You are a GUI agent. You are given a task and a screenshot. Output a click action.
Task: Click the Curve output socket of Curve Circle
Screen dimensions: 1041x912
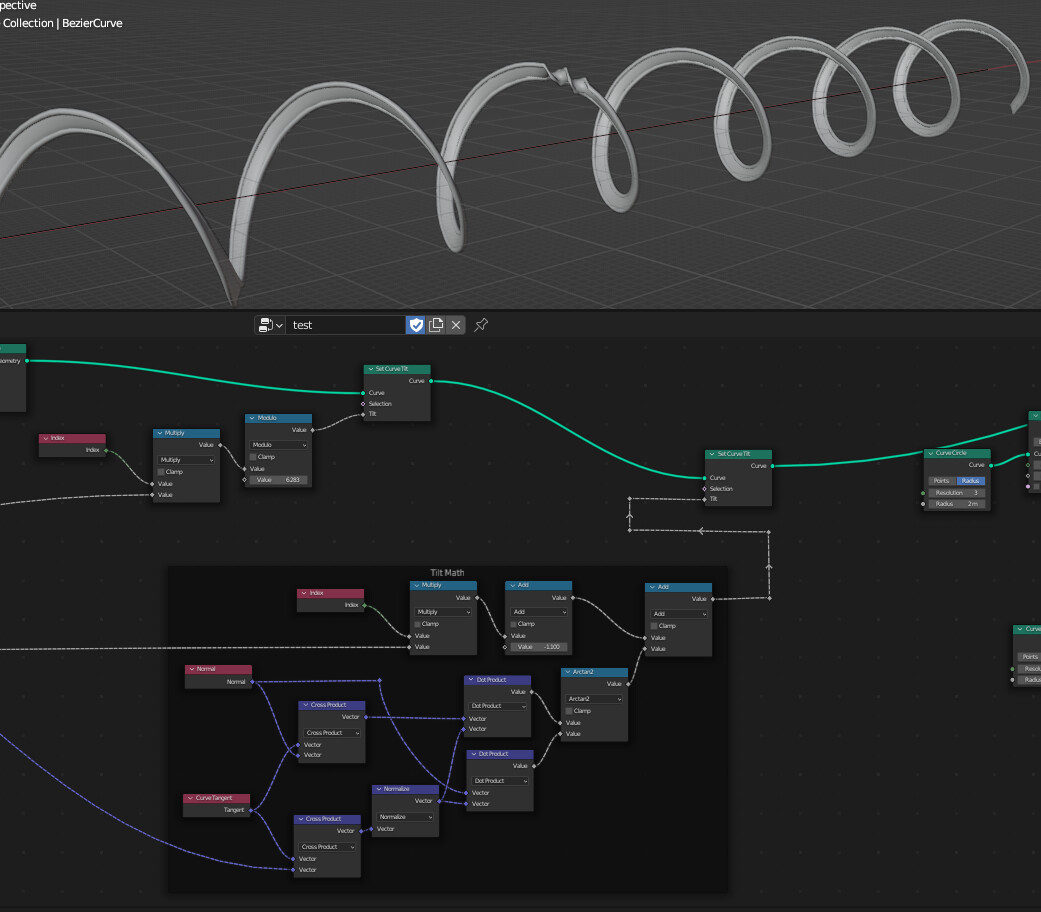coord(990,465)
